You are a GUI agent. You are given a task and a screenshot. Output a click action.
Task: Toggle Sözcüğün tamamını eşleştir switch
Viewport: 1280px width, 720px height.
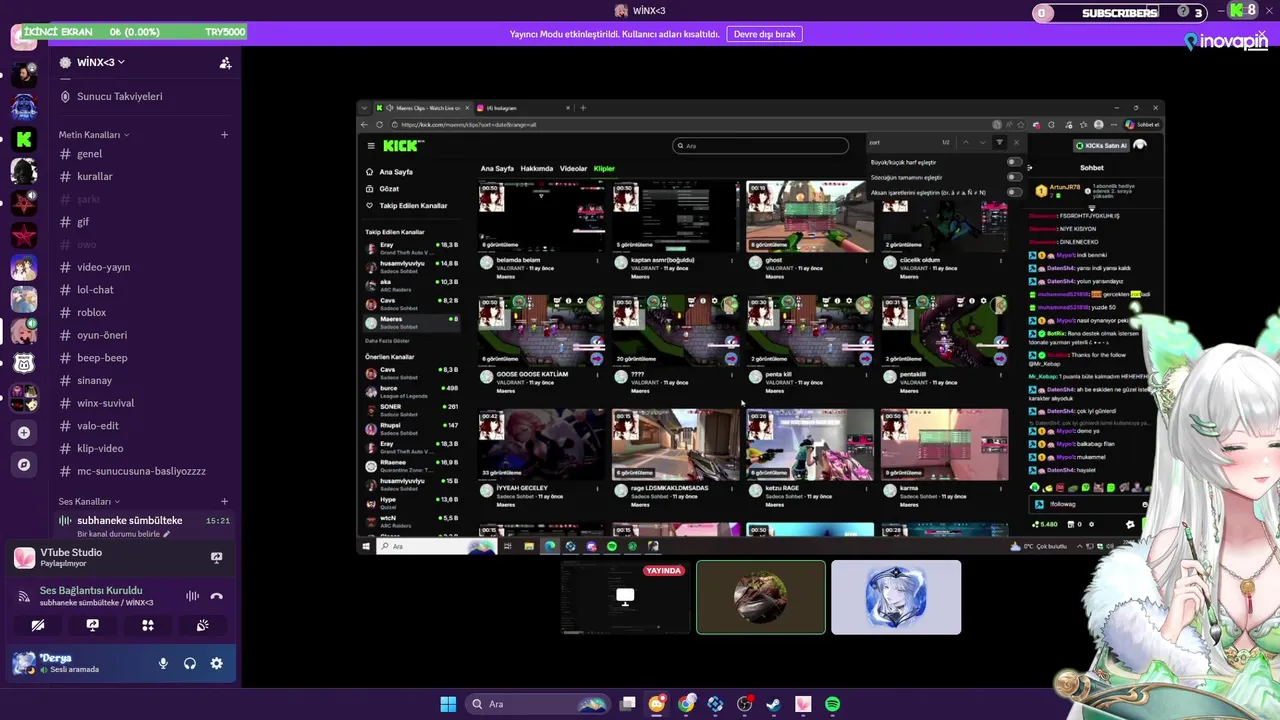tap(1014, 177)
